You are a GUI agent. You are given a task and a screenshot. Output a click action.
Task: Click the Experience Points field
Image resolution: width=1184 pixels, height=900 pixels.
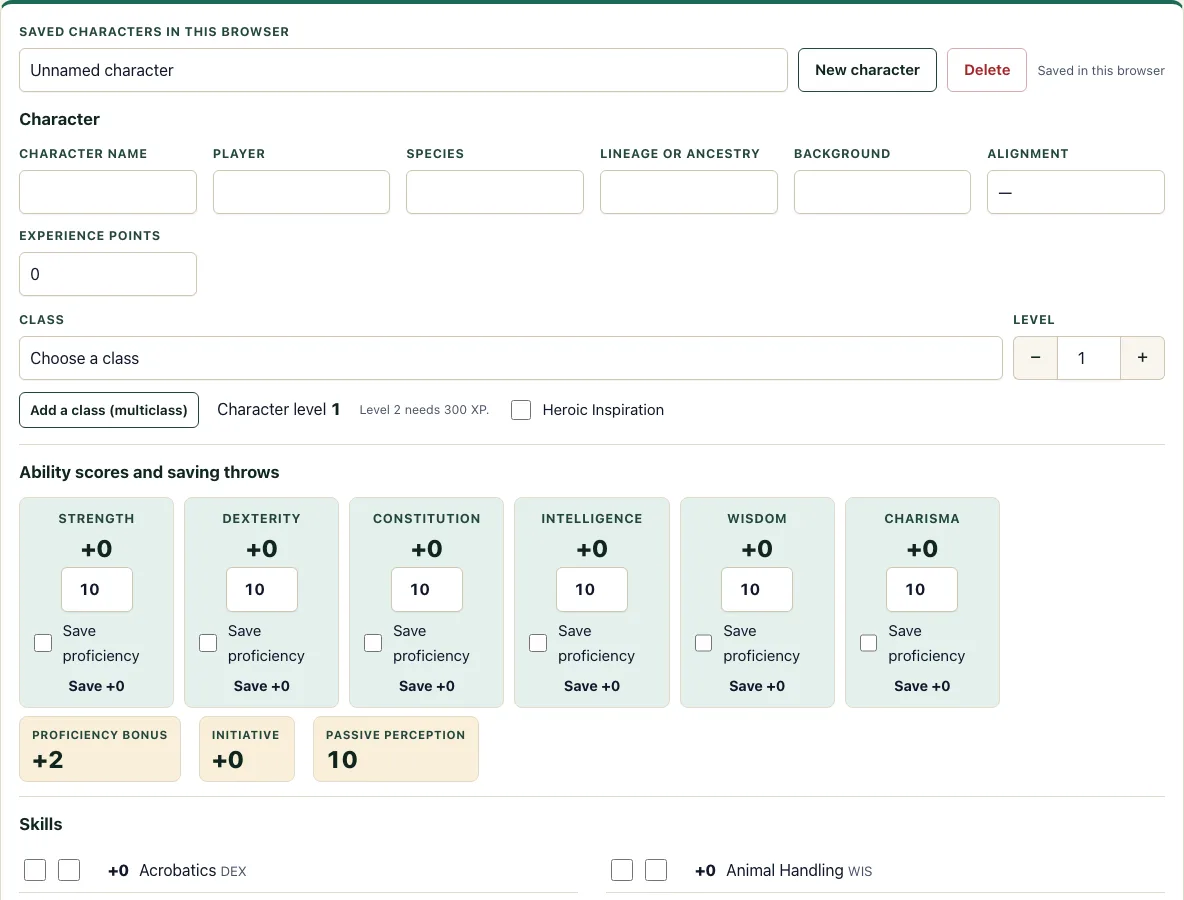108,274
